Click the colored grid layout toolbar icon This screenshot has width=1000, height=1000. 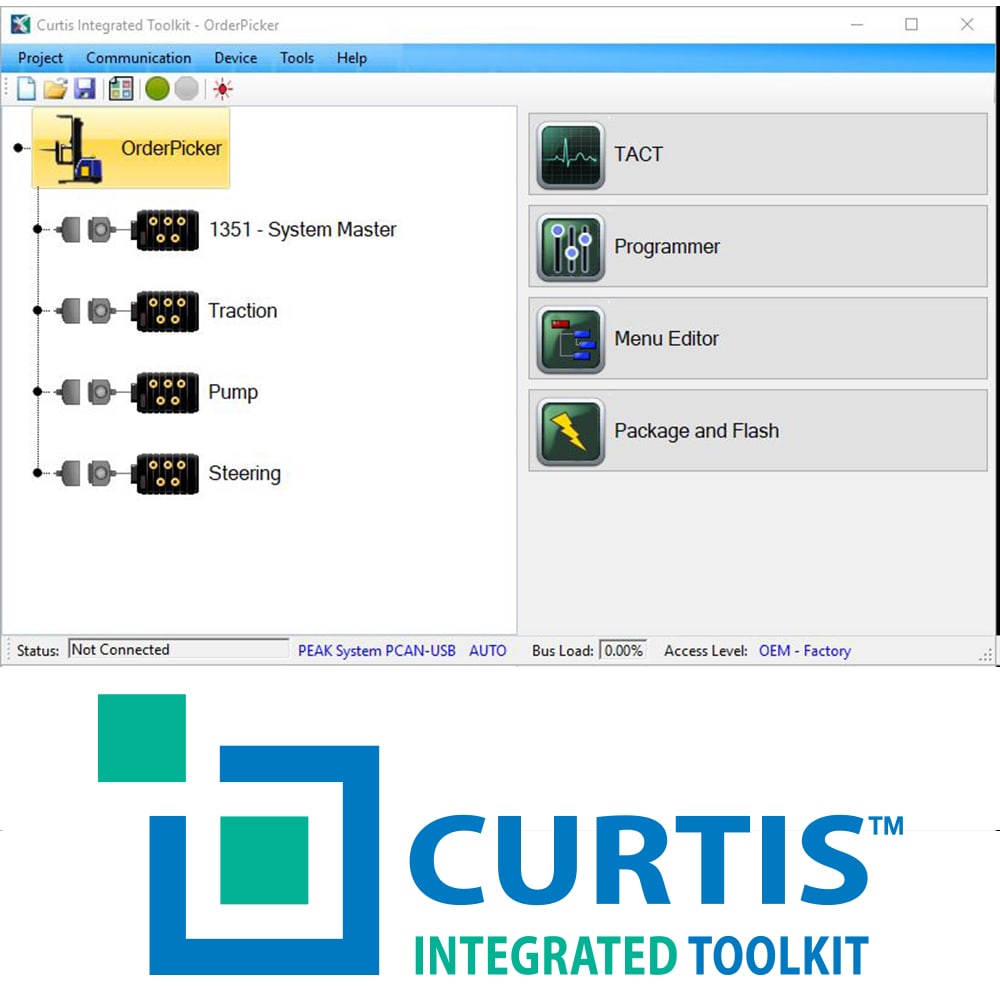(121, 89)
